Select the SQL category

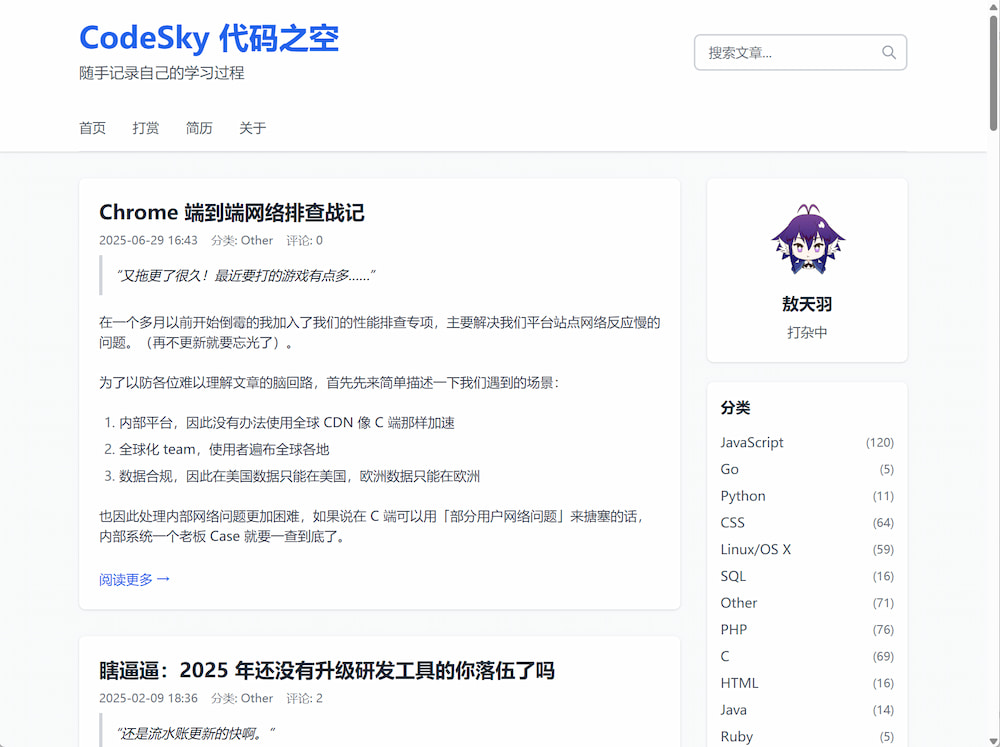733,576
